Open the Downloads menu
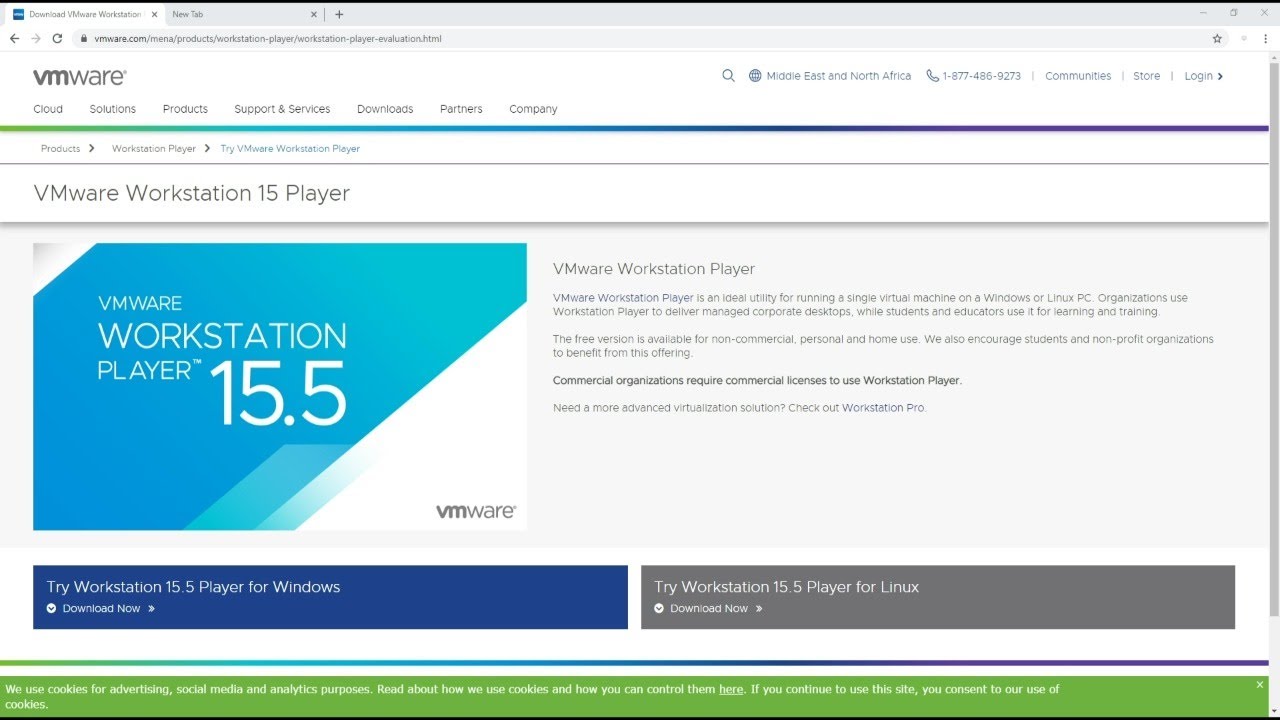The image size is (1280, 720). pyautogui.click(x=385, y=109)
